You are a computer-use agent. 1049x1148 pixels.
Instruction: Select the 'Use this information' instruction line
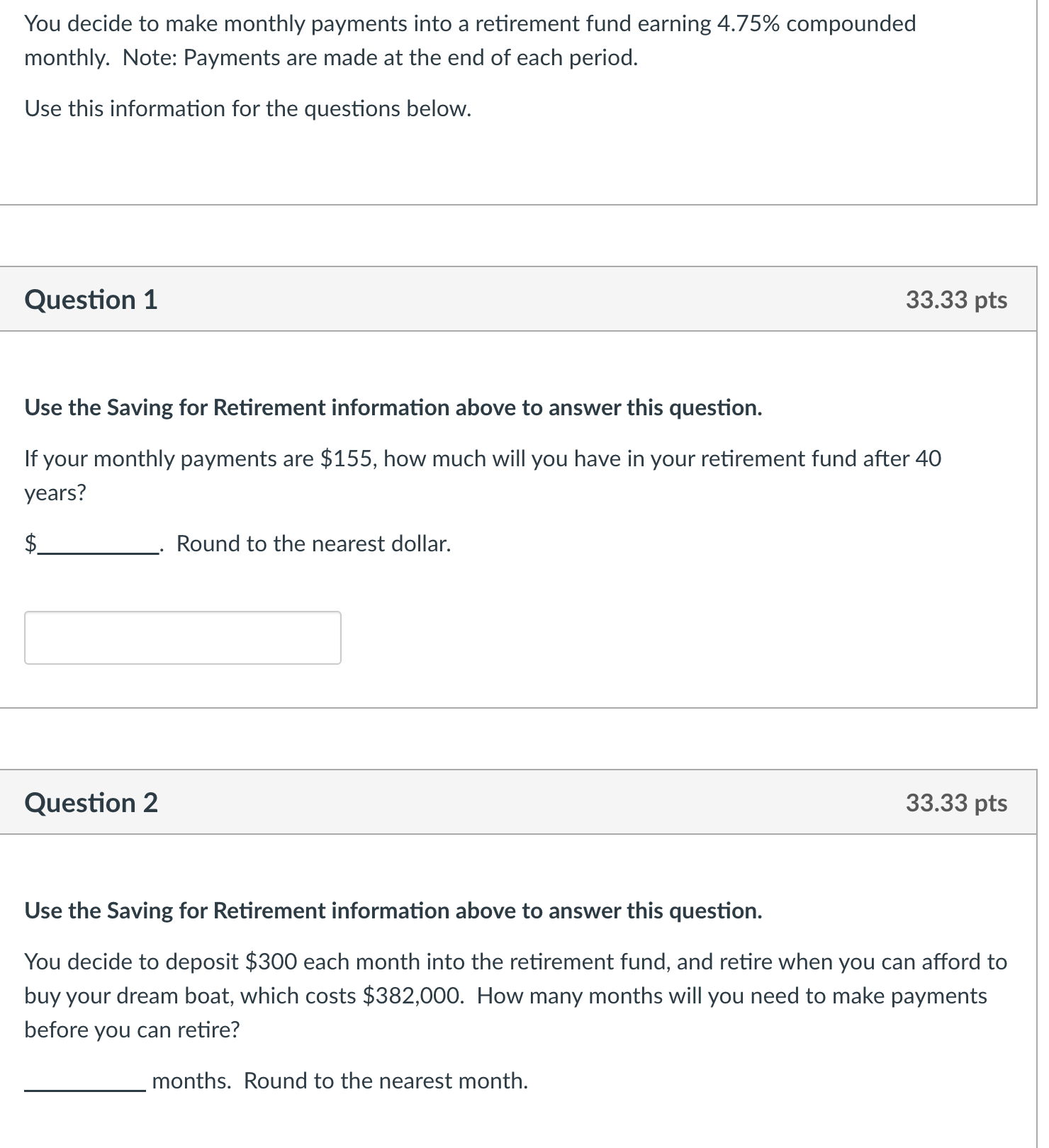247,108
